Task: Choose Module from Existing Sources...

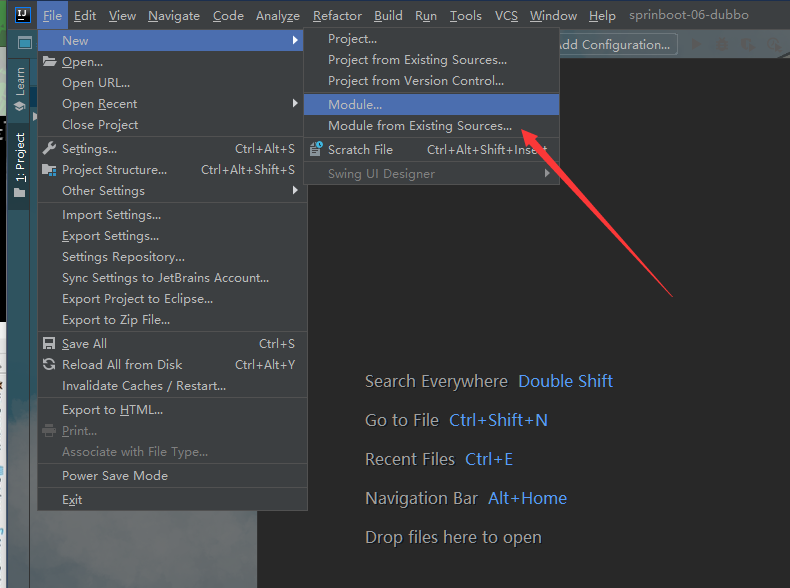Action: [419, 126]
